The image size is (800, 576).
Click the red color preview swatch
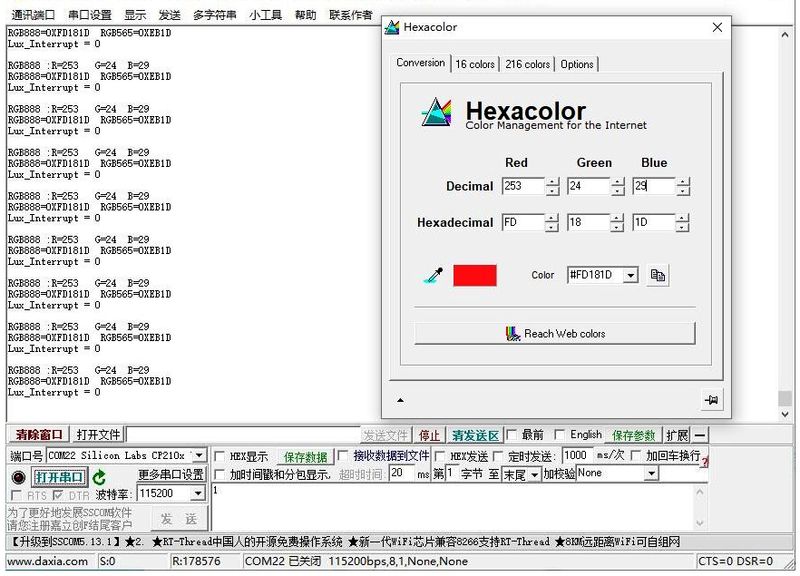tap(474, 275)
